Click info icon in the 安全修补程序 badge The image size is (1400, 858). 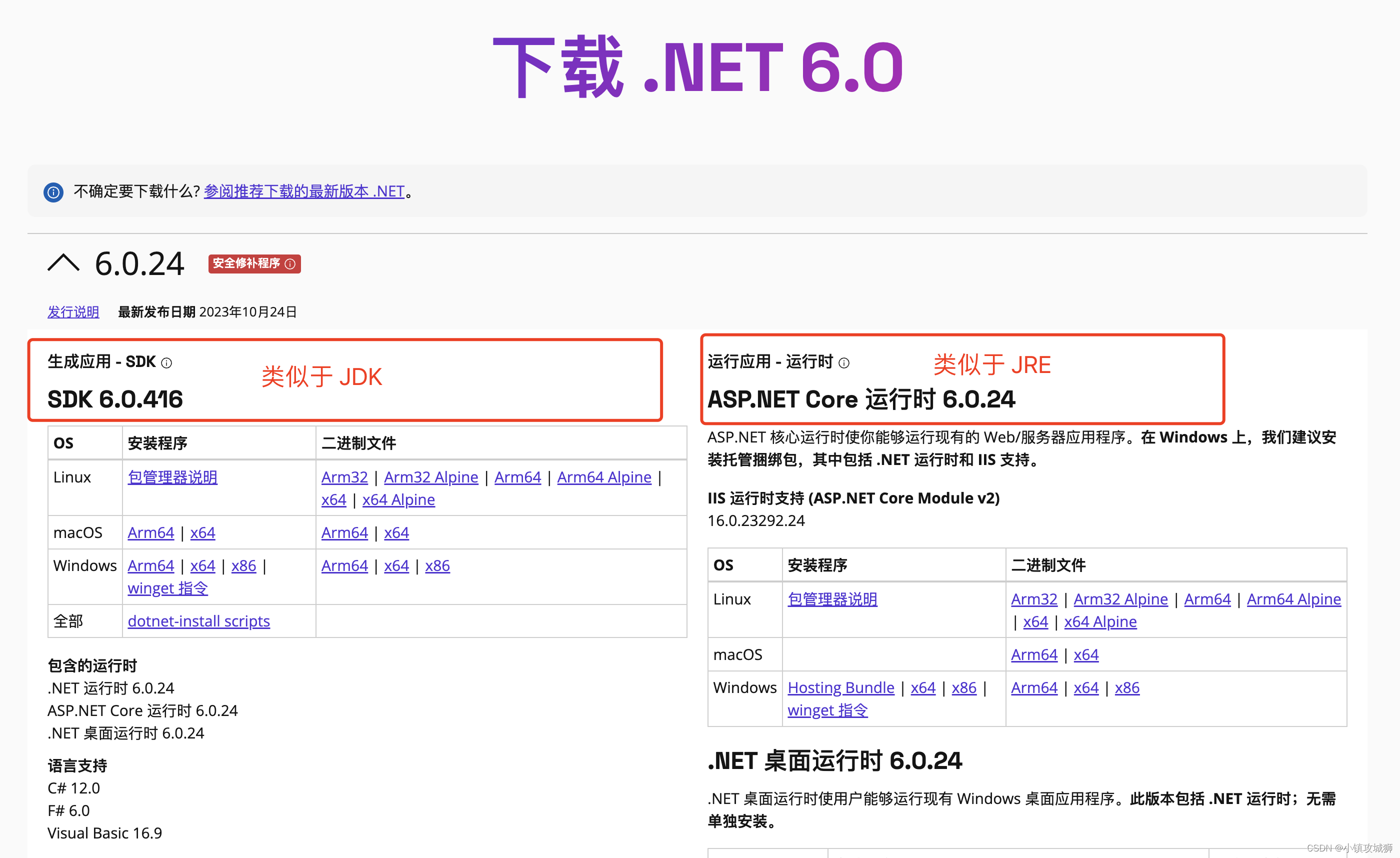(x=290, y=264)
